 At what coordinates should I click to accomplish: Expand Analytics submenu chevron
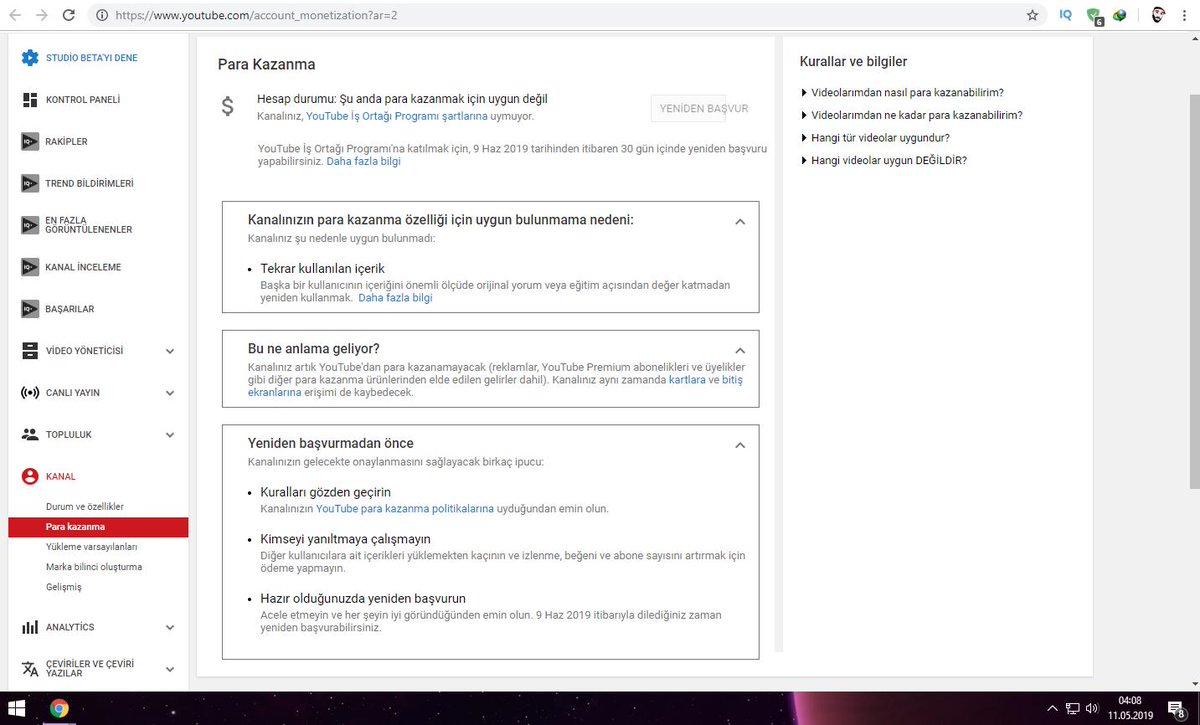tap(170, 627)
